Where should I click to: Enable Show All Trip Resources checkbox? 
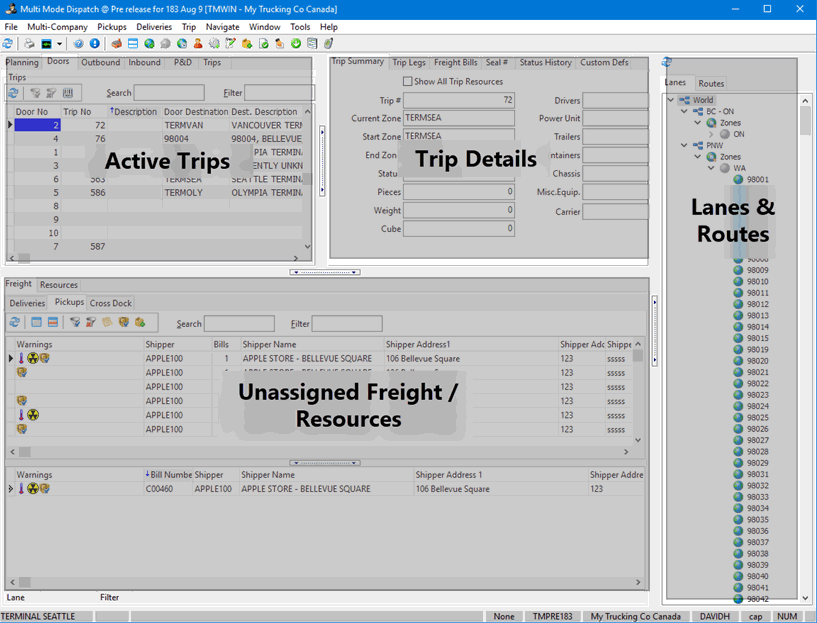(407, 82)
